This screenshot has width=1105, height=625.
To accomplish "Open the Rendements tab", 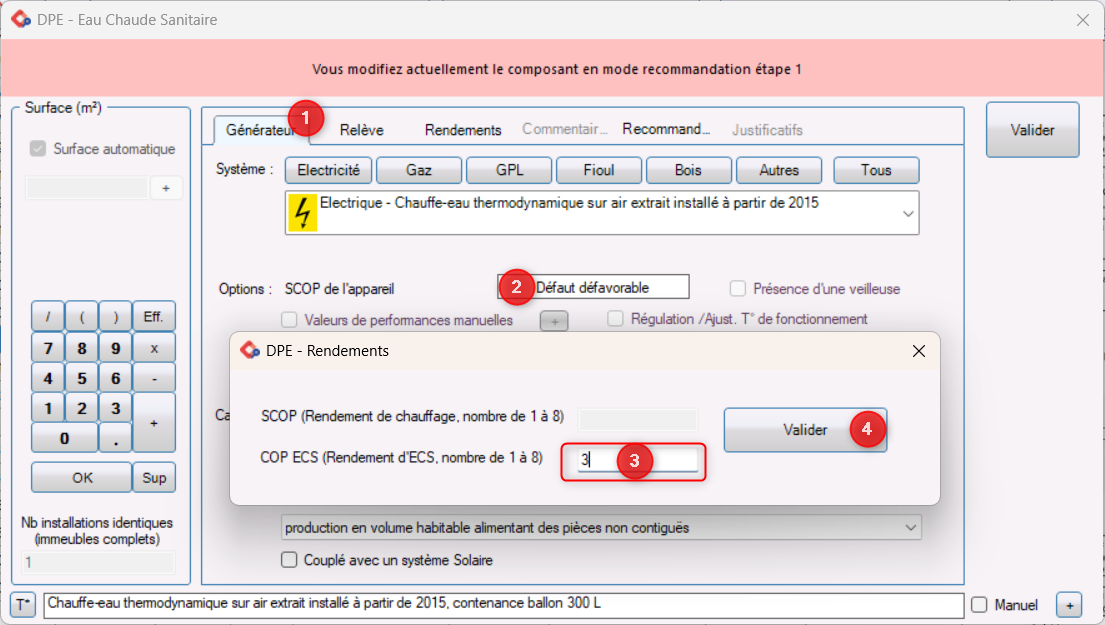I will click(462, 130).
